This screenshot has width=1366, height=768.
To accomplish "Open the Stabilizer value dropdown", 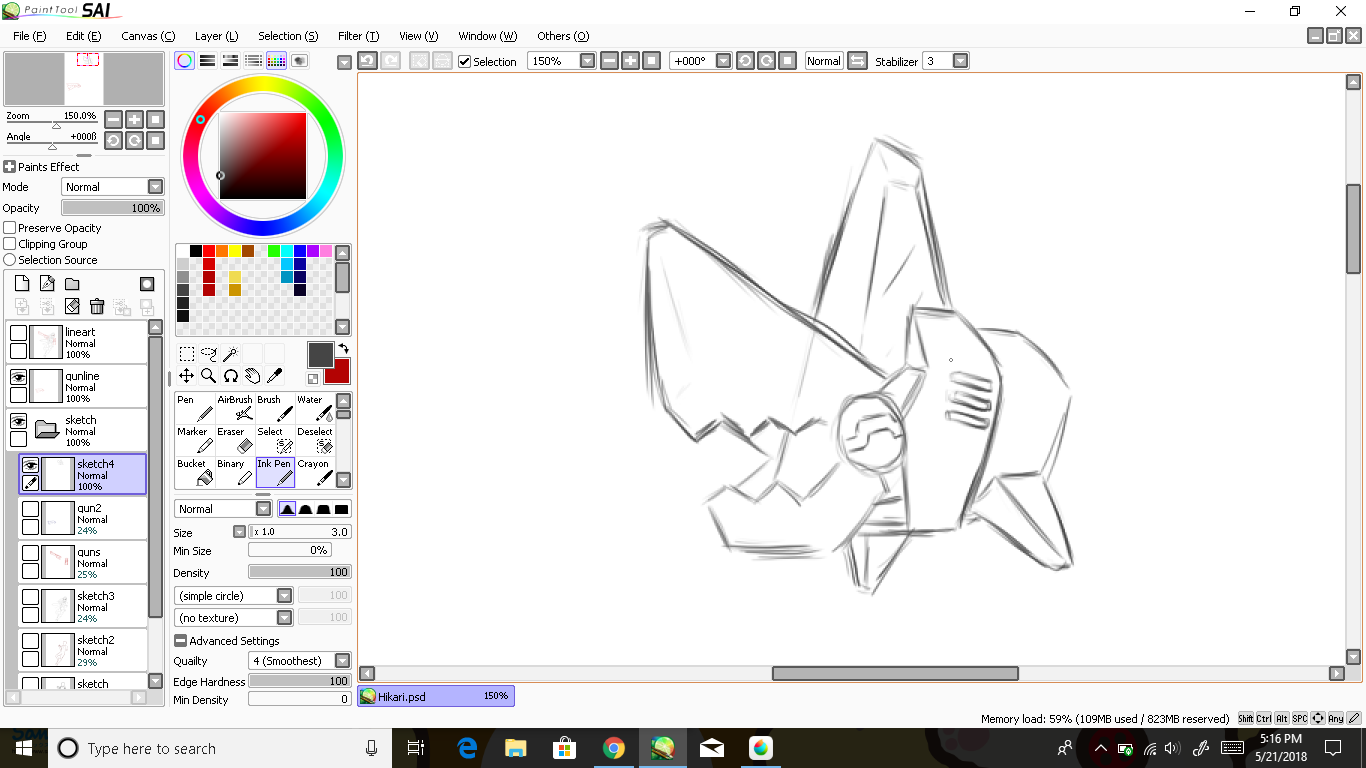I will [x=960, y=61].
